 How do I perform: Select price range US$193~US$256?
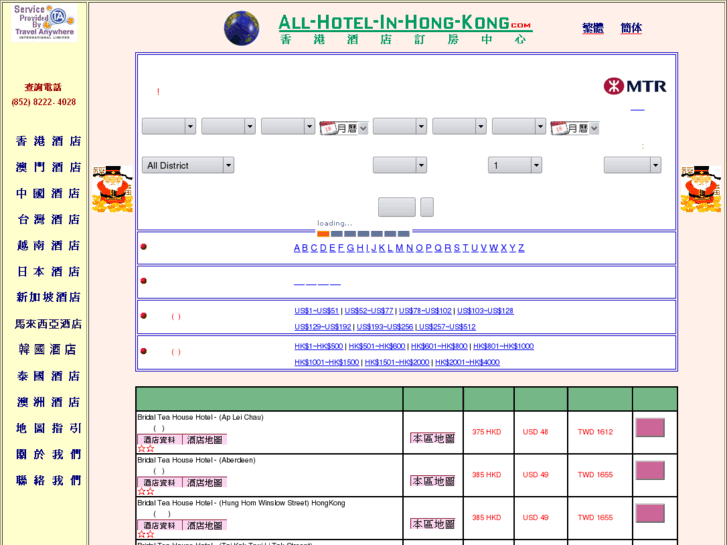click(385, 327)
